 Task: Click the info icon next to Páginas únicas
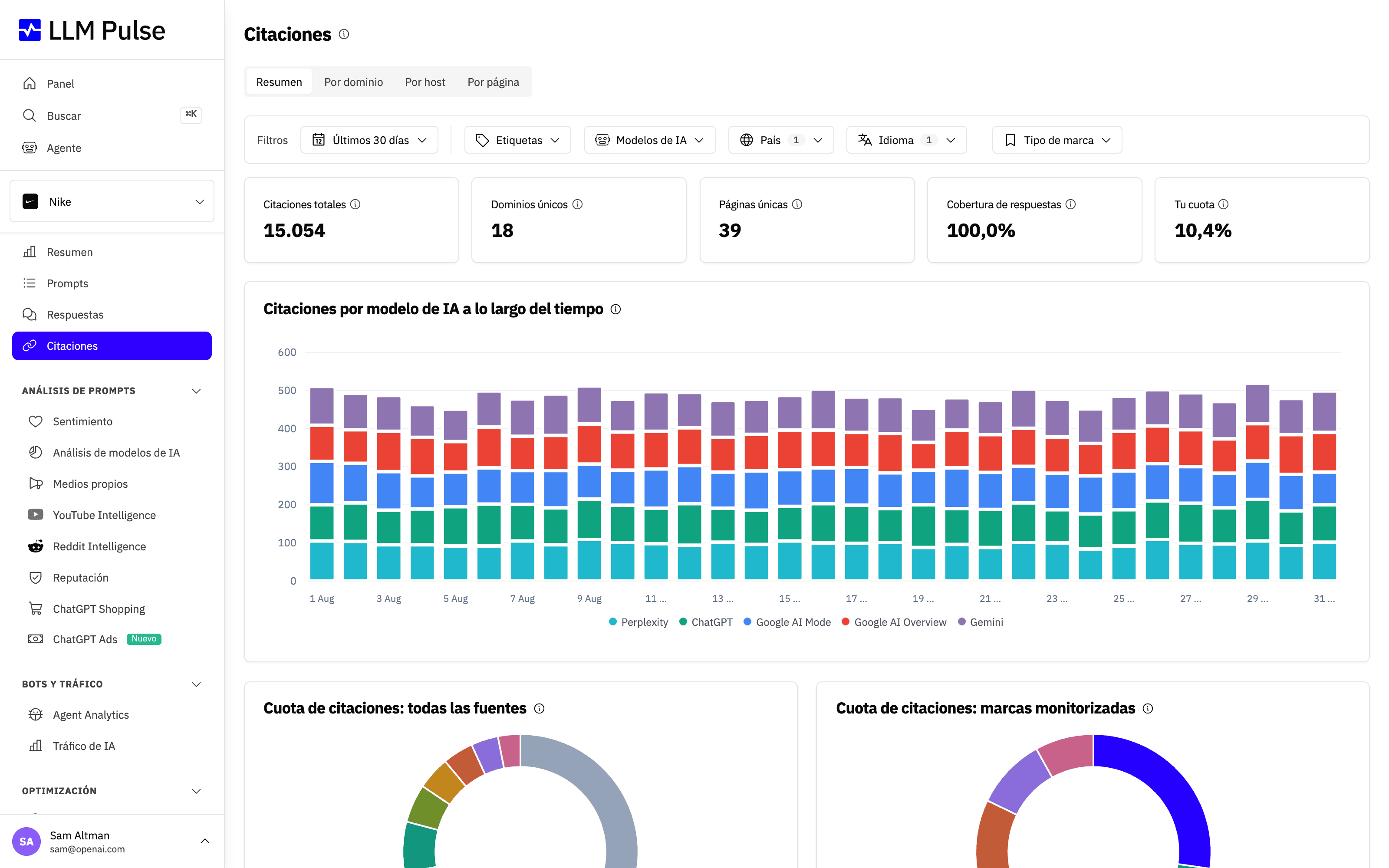tap(797, 204)
